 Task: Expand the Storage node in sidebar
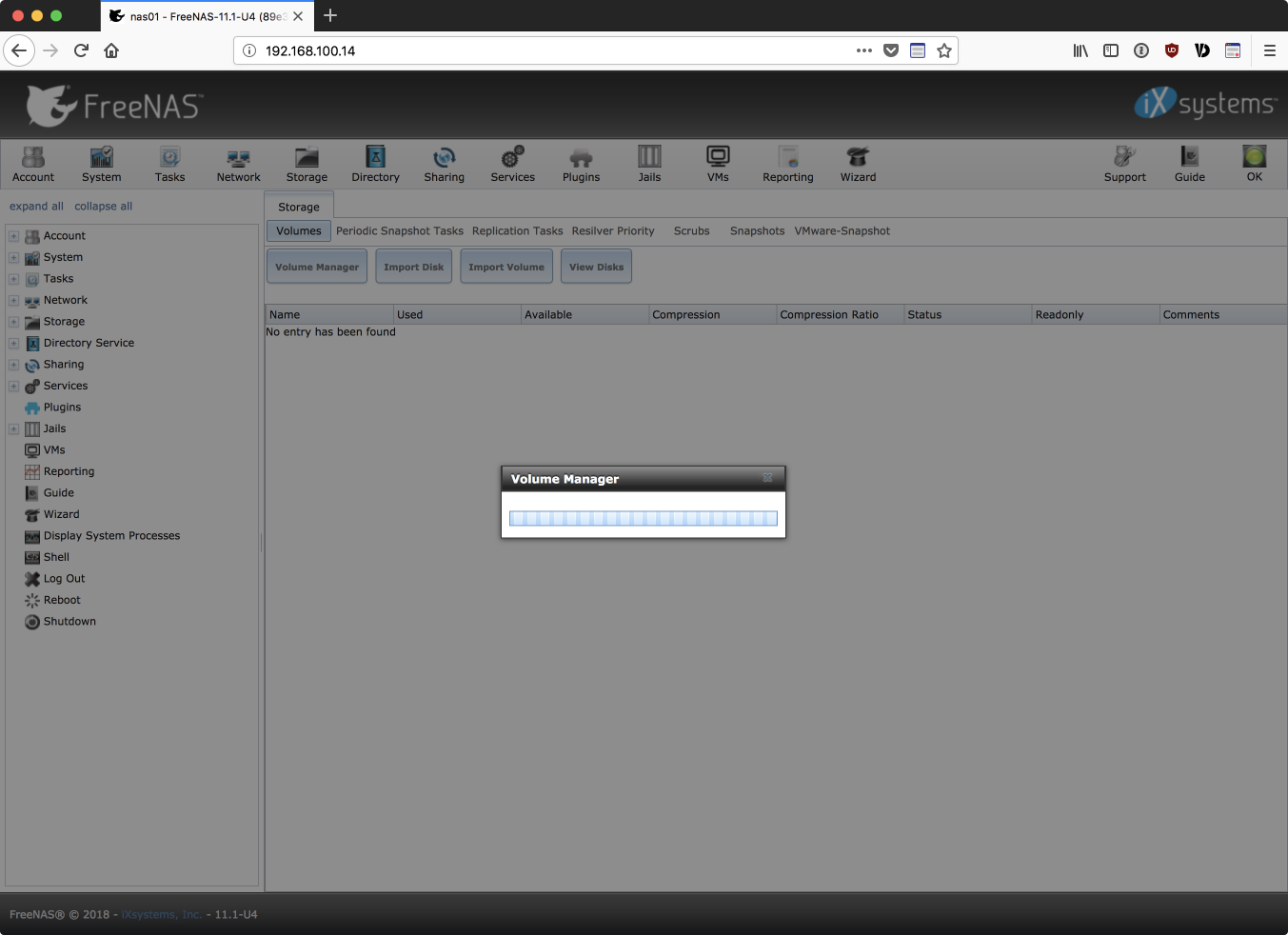14,322
